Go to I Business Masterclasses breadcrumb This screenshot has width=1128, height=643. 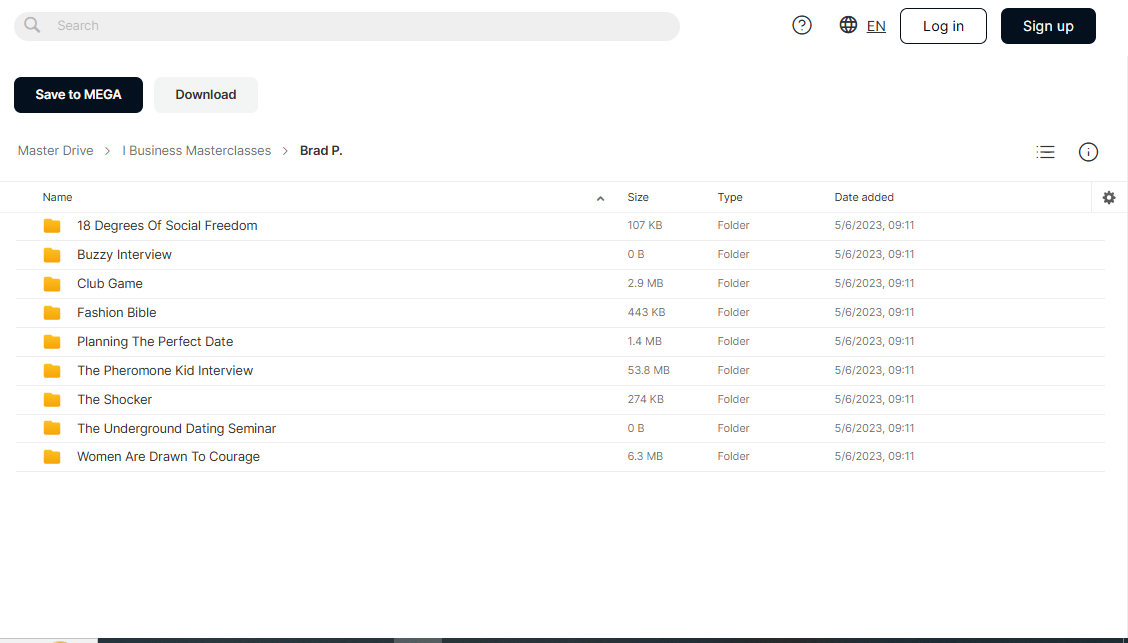(x=196, y=150)
